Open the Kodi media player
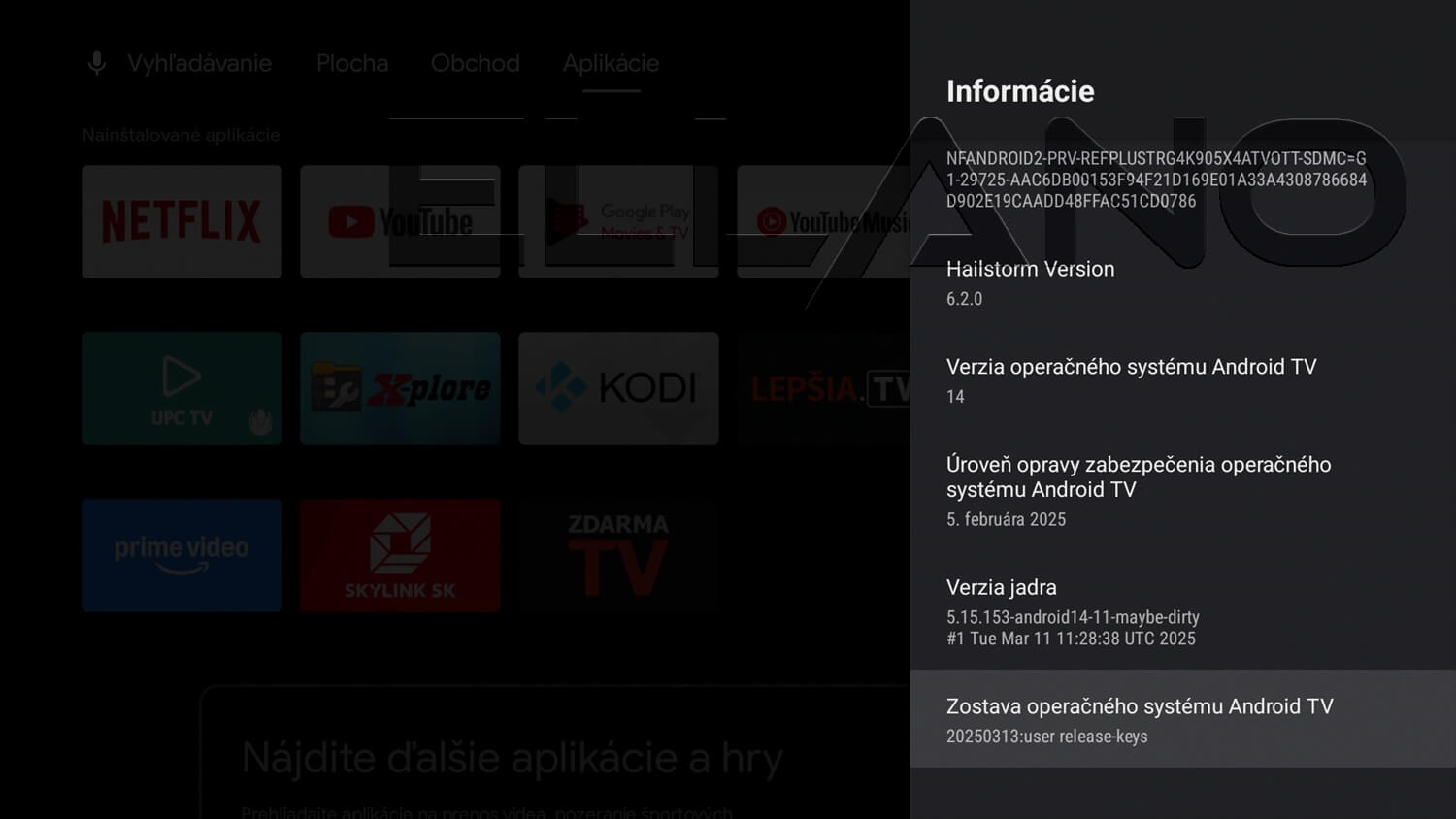 (618, 388)
